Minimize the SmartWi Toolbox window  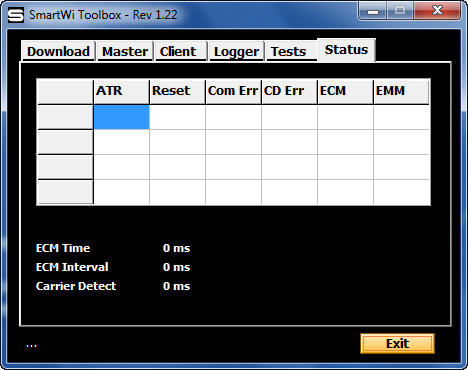pyautogui.click(x=373, y=11)
